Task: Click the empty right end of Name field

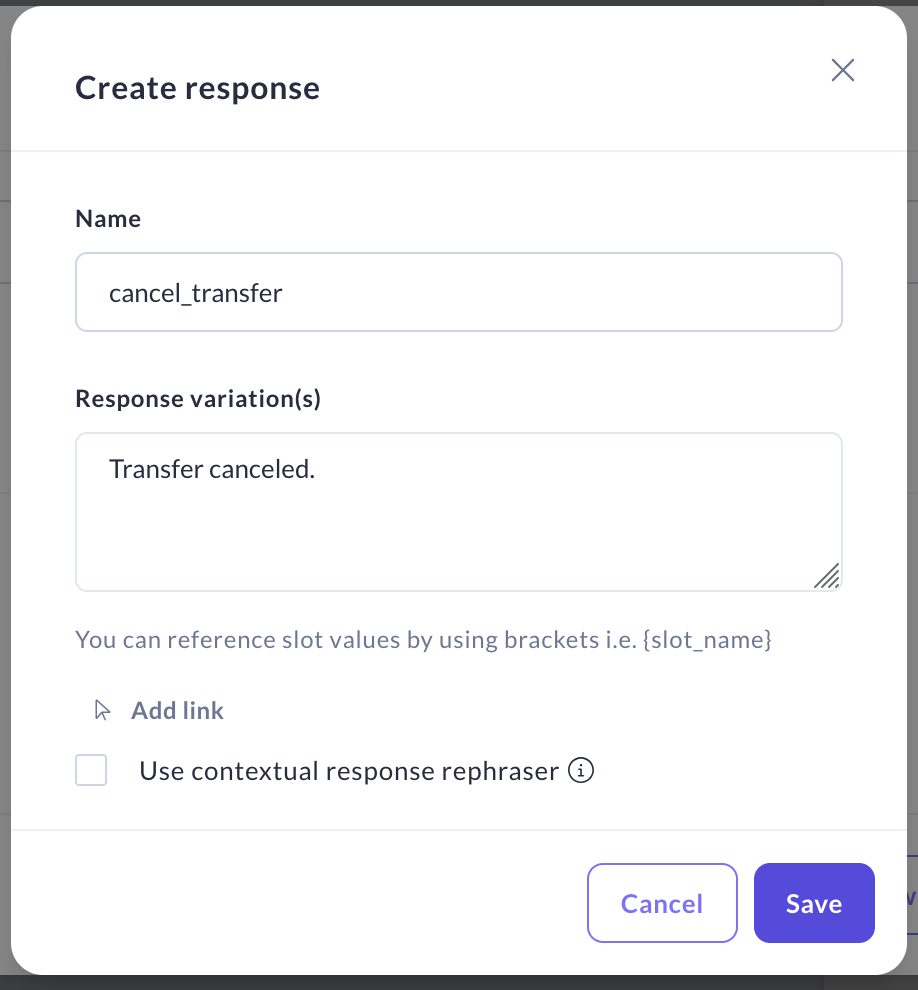Action: pos(700,292)
